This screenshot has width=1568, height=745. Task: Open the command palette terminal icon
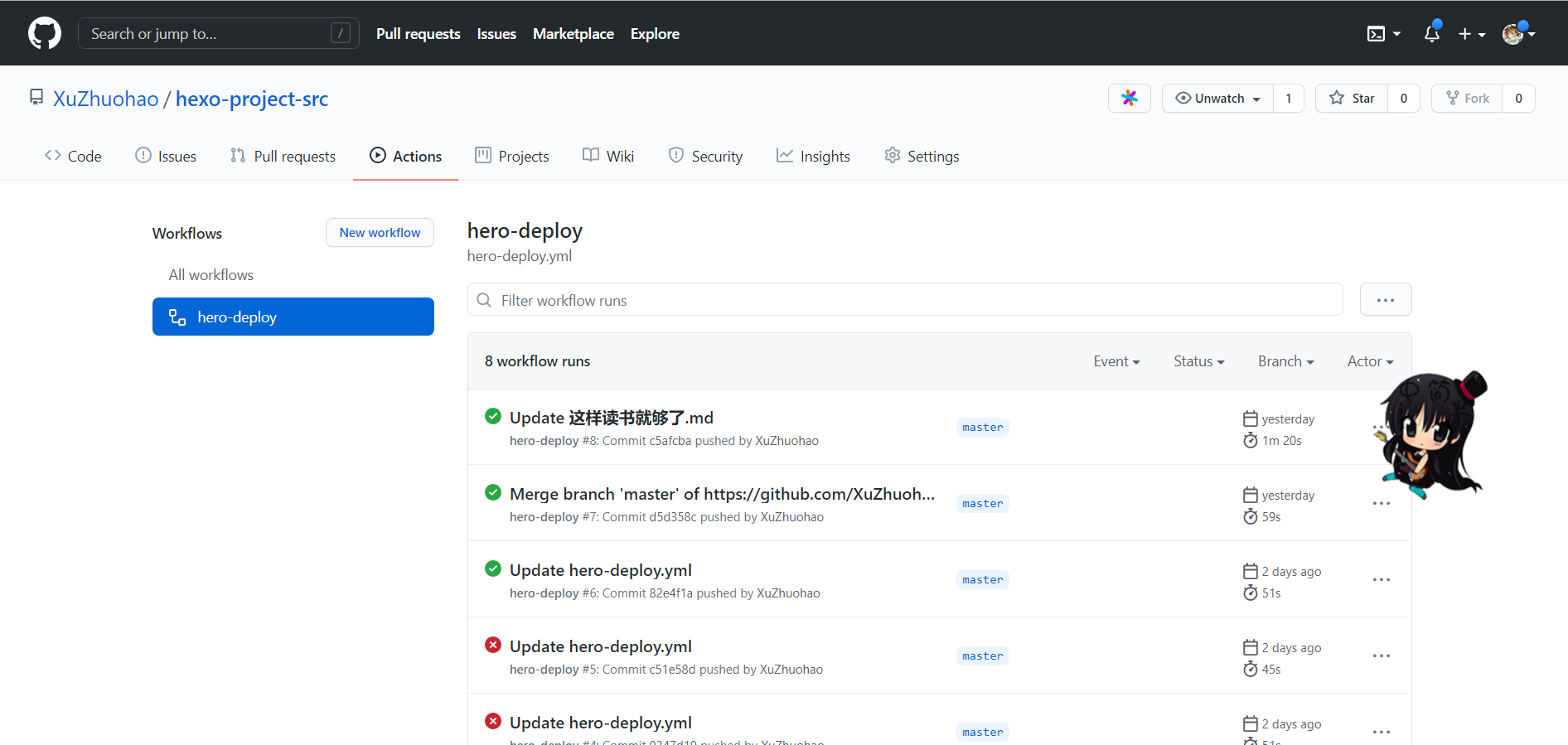(x=1383, y=34)
